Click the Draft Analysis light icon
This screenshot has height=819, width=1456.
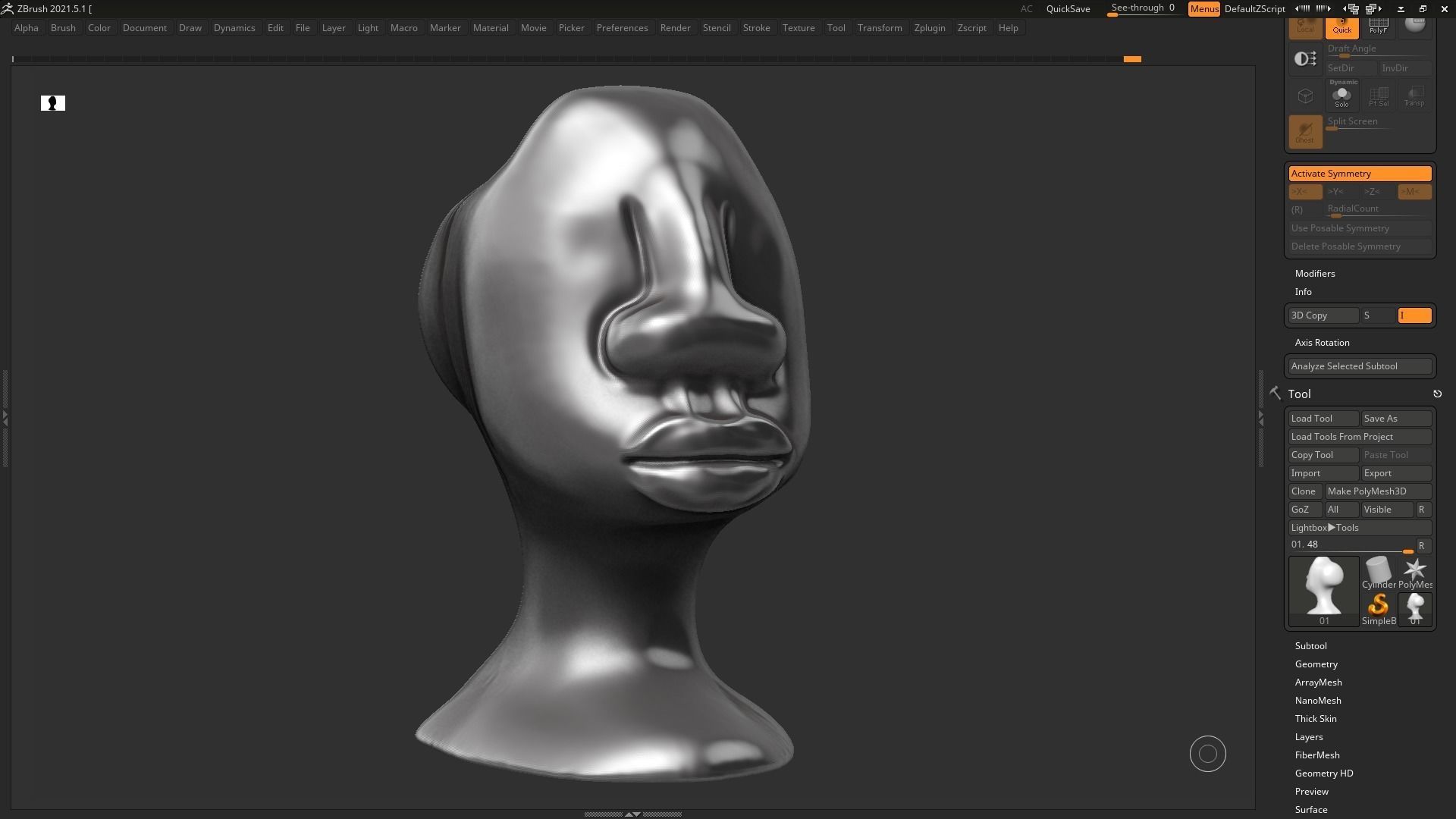pyautogui.click(x=1305, y=59)
